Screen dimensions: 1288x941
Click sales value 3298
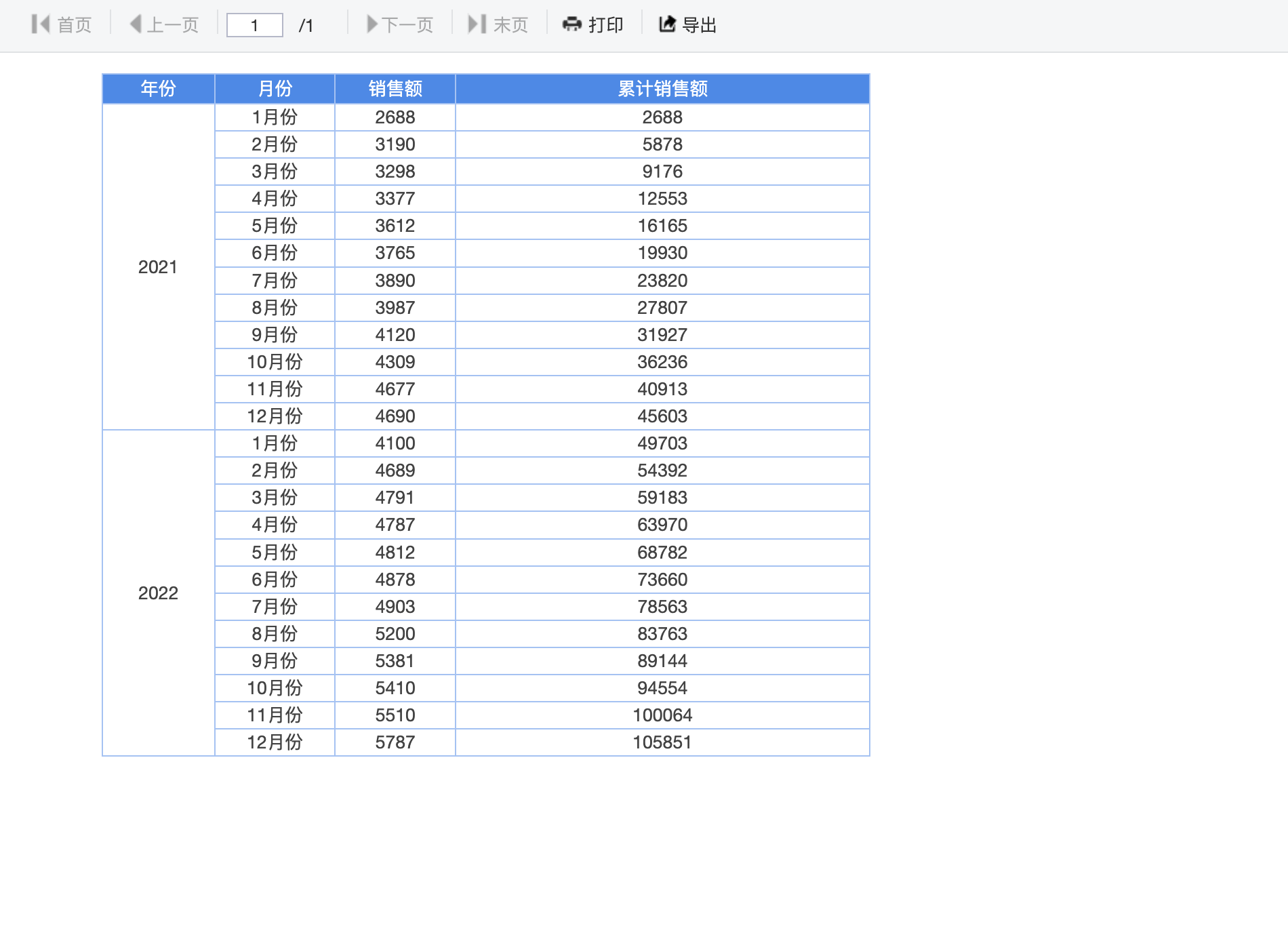[x=395, y=172]
